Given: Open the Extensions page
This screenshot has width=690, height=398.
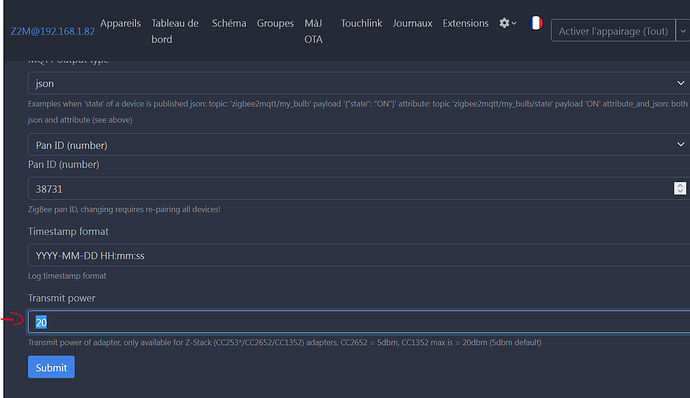Looking at the screenshot, I should (x=466, y=23).
